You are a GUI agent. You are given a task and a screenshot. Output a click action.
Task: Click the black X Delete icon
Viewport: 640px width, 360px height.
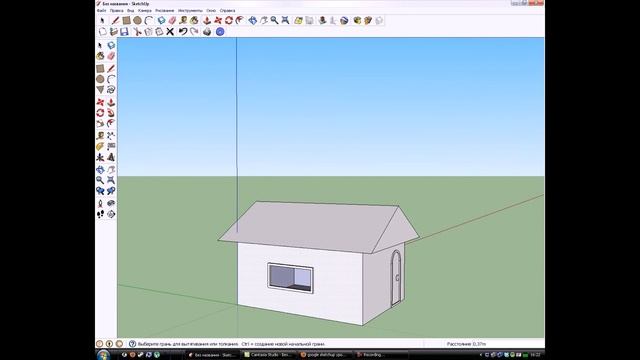(x=170, y=31)
